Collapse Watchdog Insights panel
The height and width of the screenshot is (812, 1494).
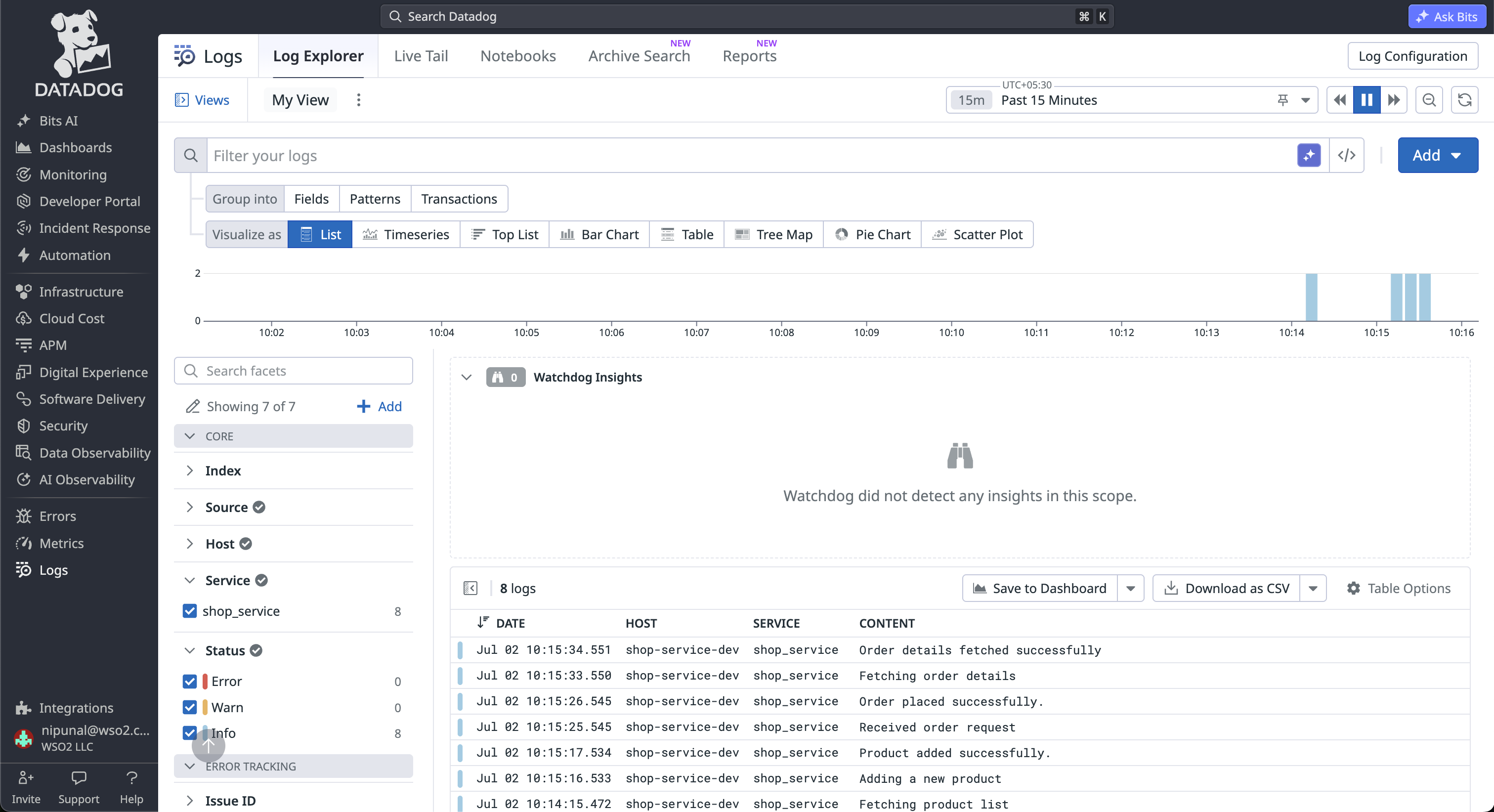click(x=467, y=377)
